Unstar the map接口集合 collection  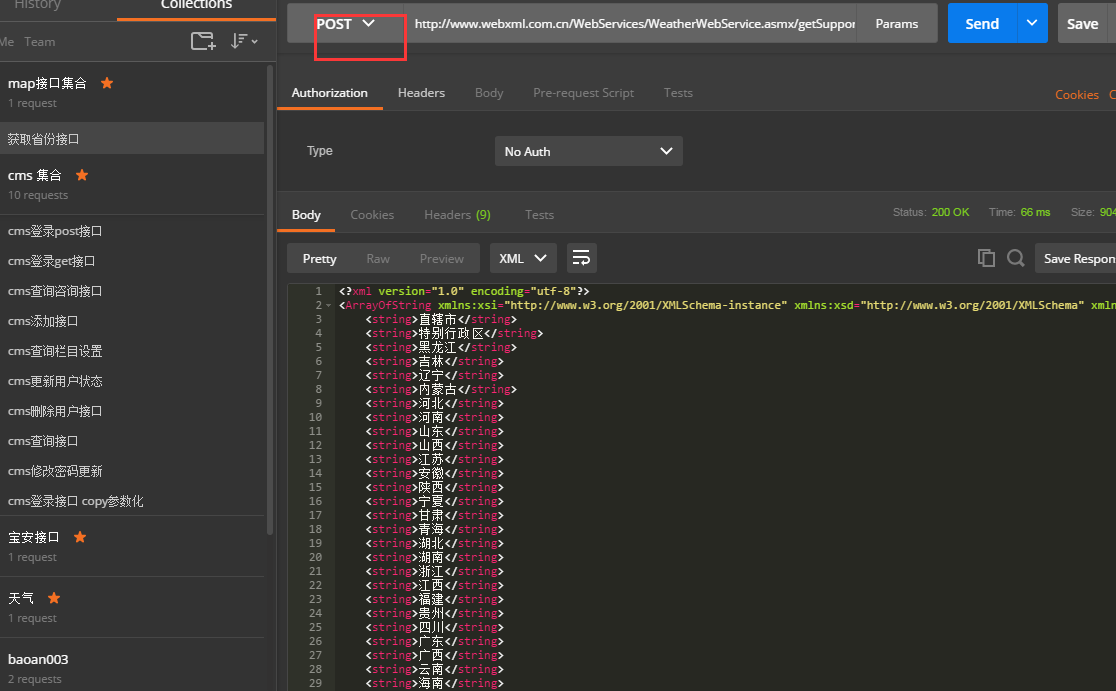pos(107,83)
